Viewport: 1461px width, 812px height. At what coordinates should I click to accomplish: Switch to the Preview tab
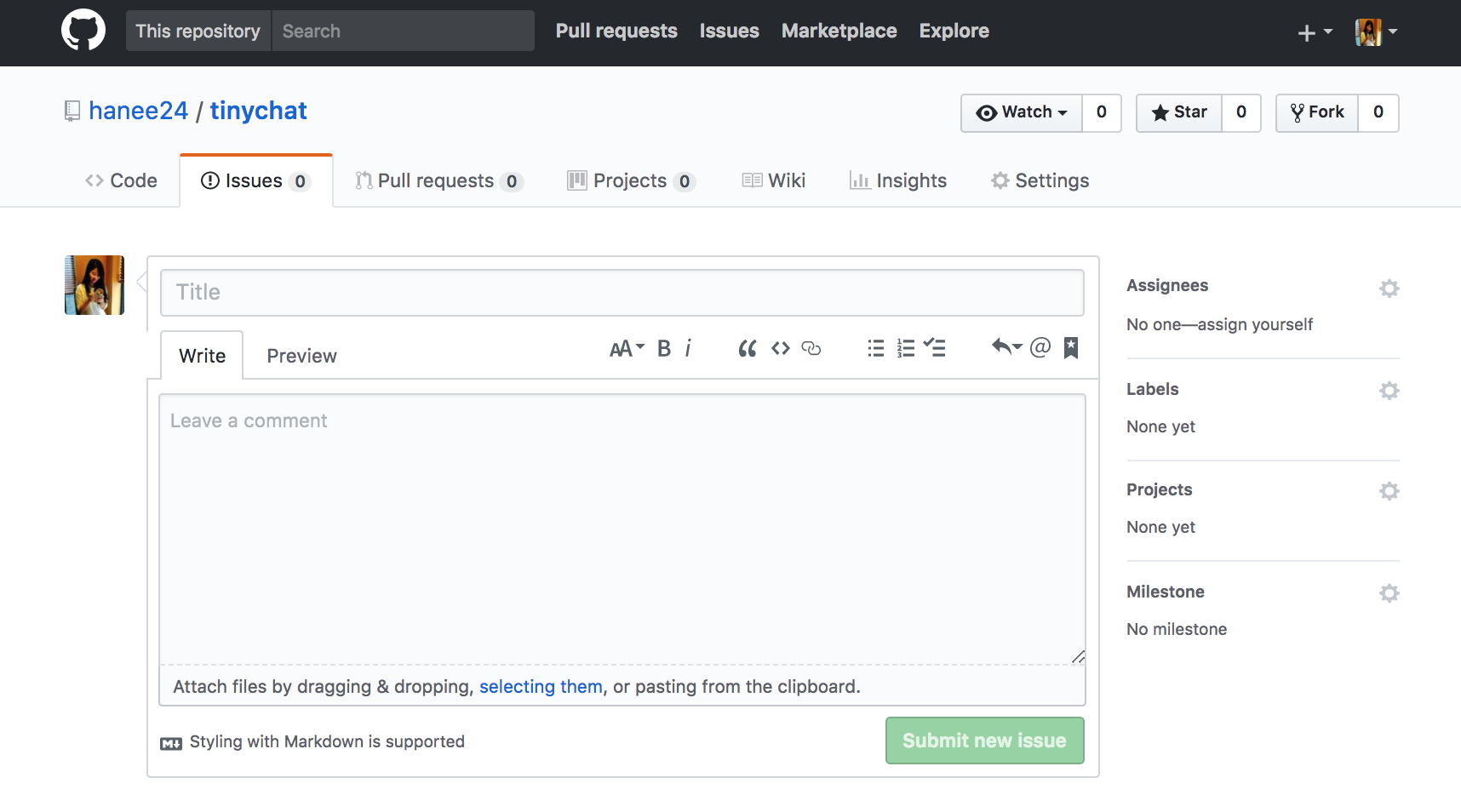[301, 356]
